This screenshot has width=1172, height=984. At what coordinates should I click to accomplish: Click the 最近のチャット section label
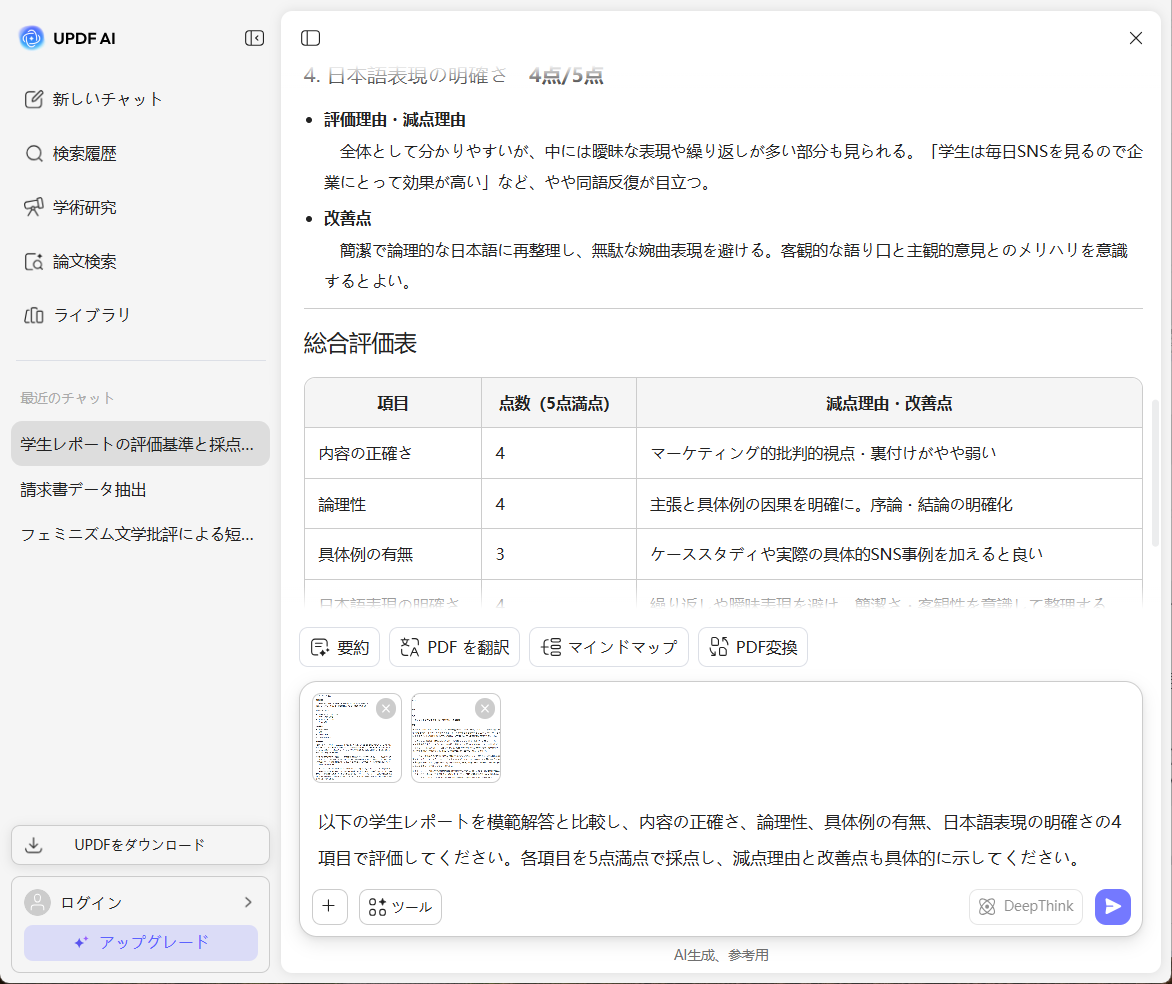pos(67,398)
